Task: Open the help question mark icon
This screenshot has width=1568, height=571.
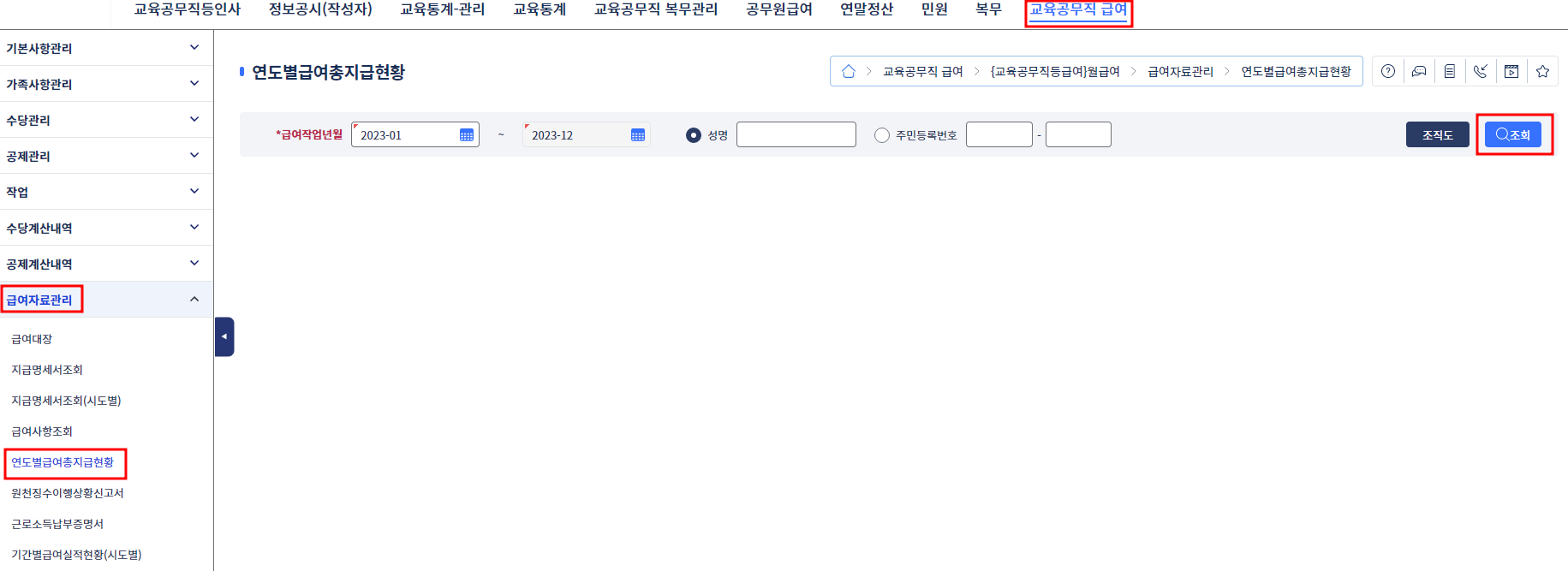Action: (1388, 71)
